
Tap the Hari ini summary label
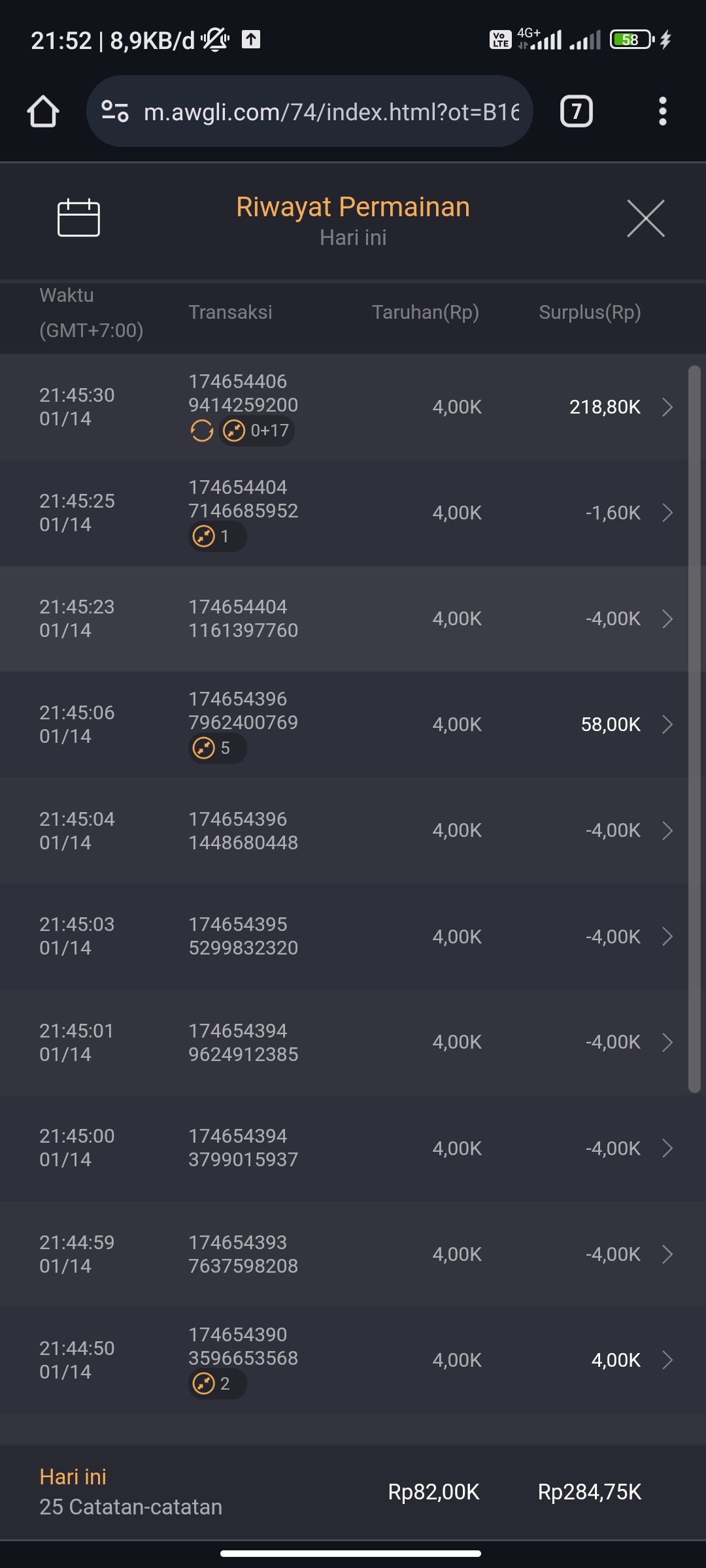coord(73,1477)
